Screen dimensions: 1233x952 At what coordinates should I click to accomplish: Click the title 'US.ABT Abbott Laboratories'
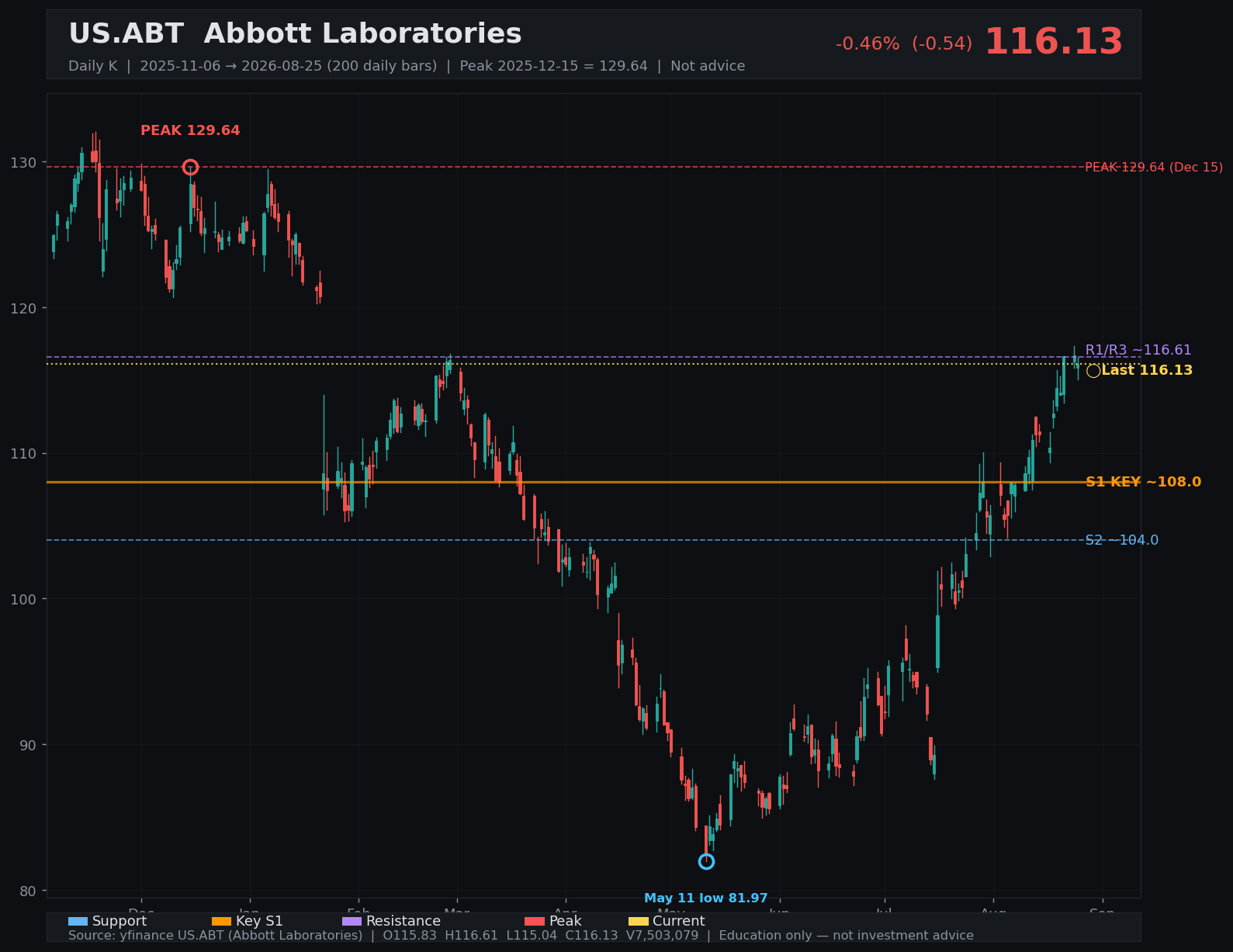(x=295, y=34)
